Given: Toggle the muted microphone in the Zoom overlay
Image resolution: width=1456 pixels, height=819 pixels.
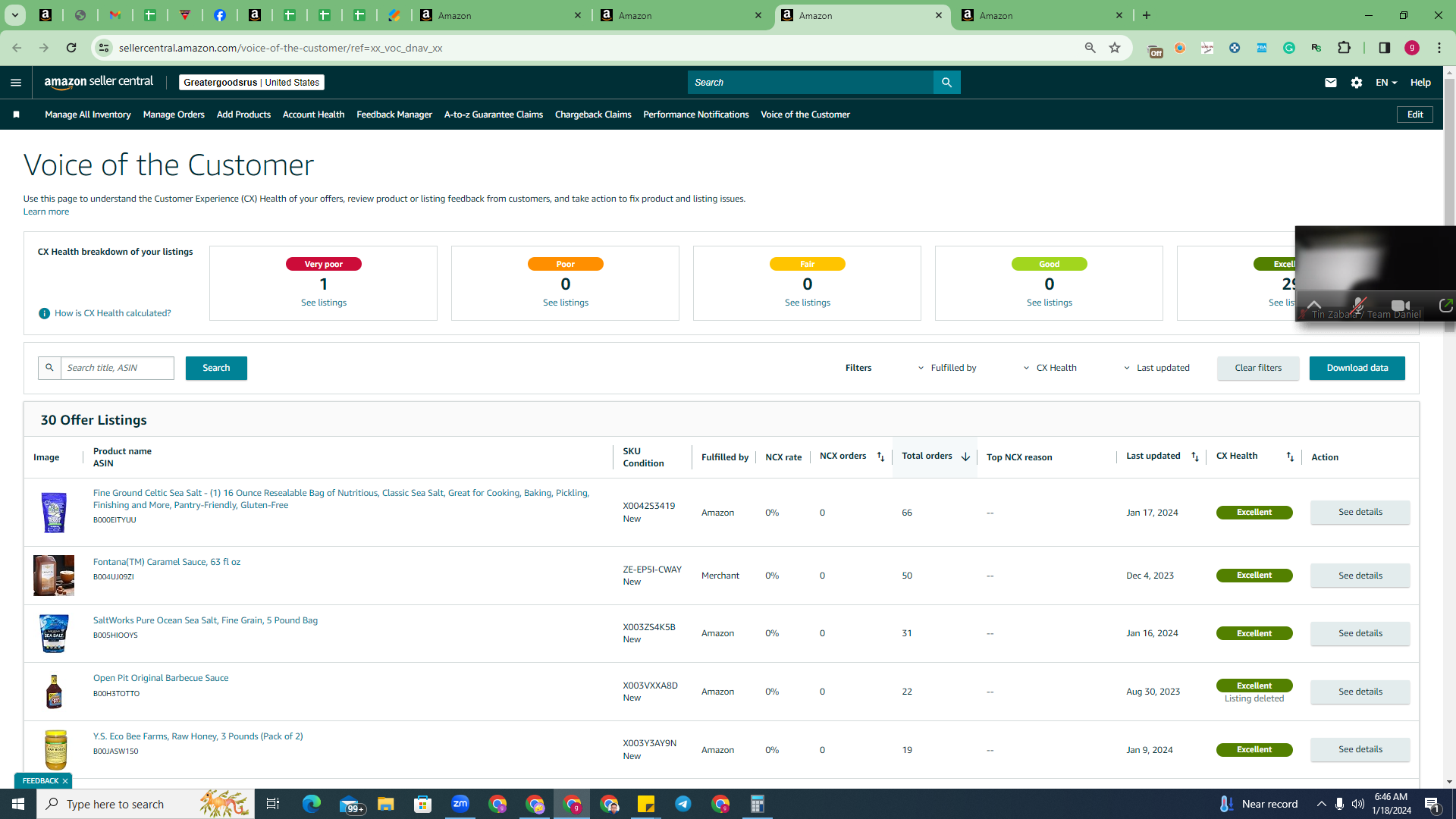Looking at the screenshot, I should [1358, 306].
